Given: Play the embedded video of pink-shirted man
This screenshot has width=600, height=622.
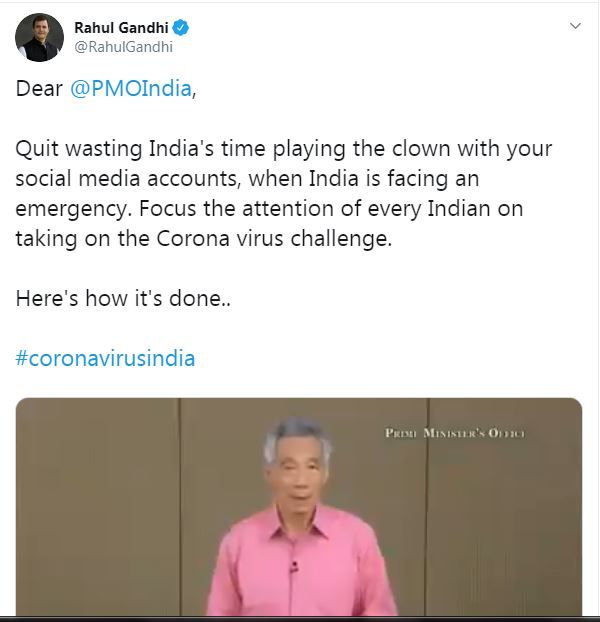Looking at the screenshot, I should point(299,507).
